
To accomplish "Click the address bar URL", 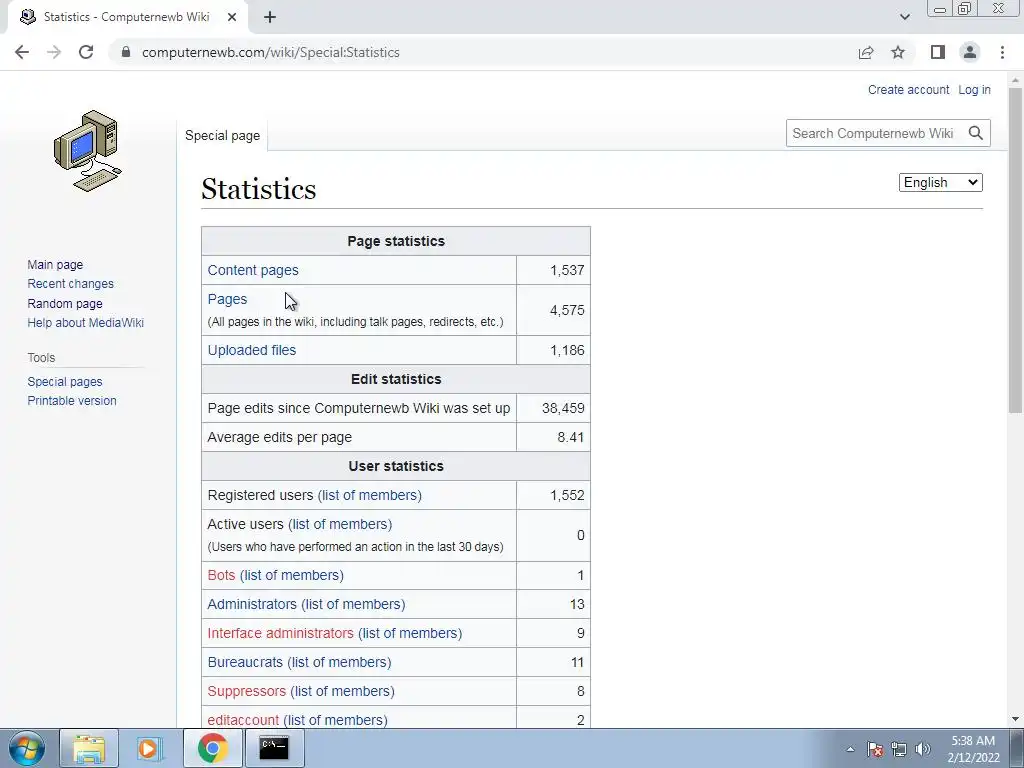I will click(270, 52).
